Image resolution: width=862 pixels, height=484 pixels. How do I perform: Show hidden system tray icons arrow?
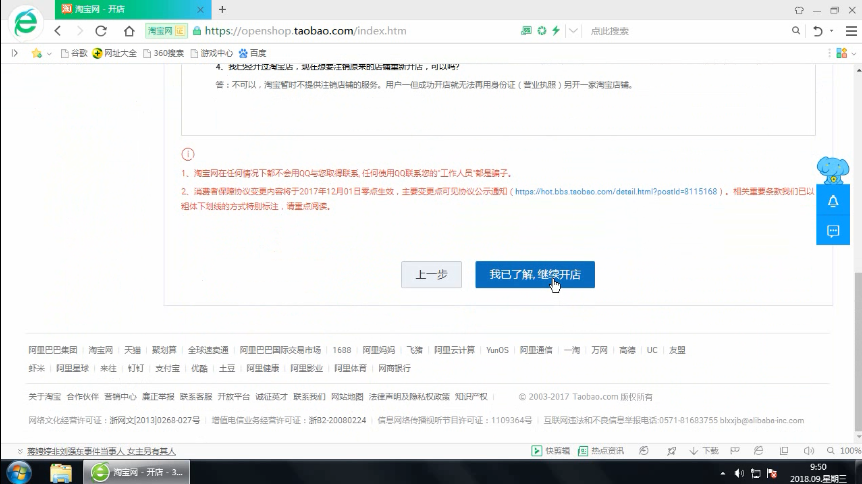(722, 473)
